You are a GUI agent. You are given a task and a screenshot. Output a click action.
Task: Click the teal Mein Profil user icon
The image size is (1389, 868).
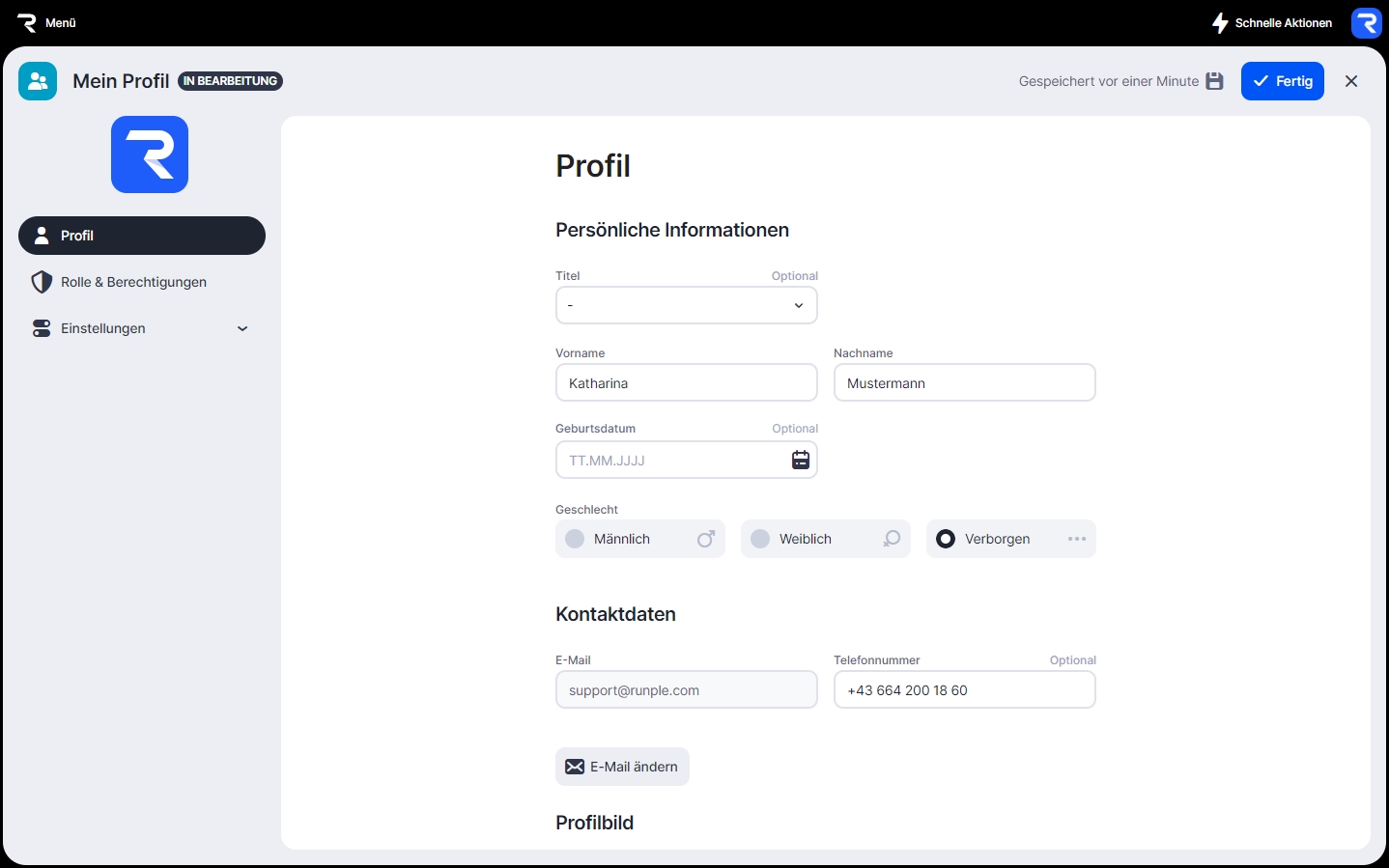coord(38,81)
